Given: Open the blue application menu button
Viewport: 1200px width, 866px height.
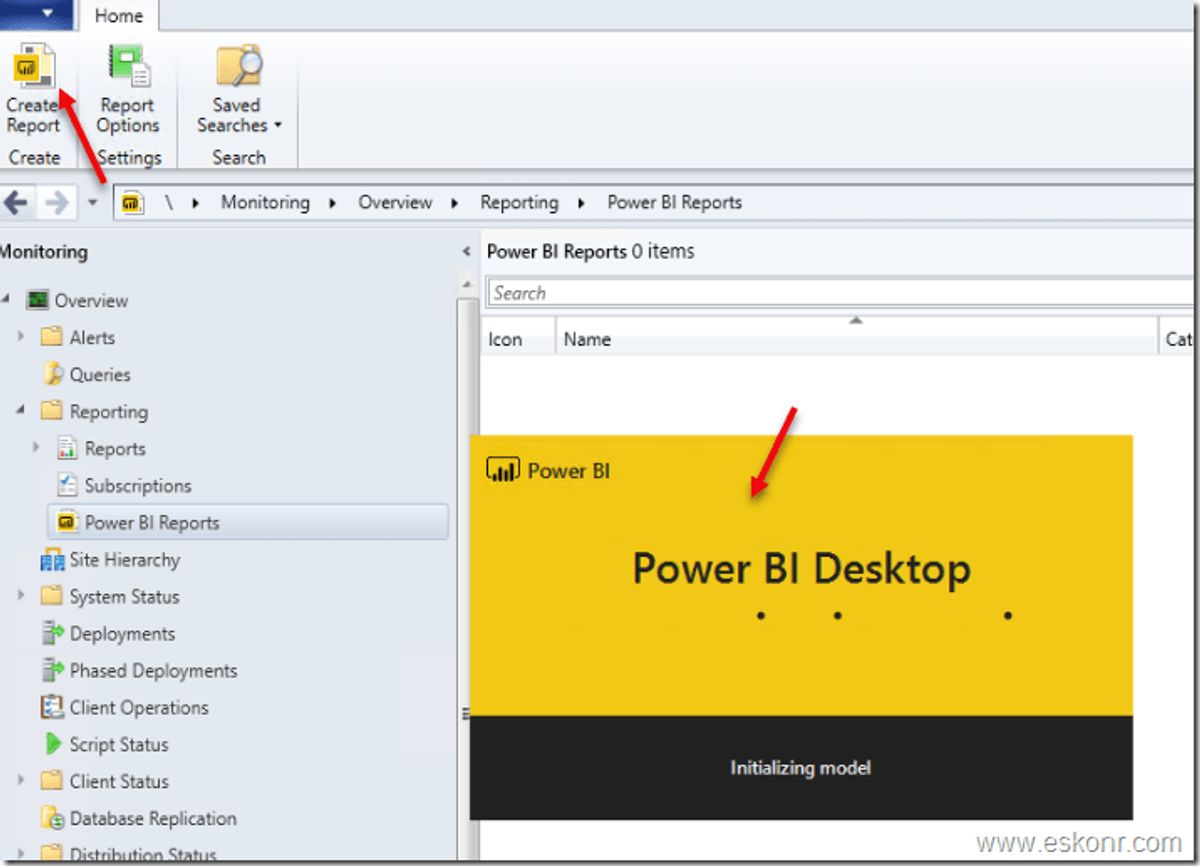Looking at the screenshot, I should (36, 14).
